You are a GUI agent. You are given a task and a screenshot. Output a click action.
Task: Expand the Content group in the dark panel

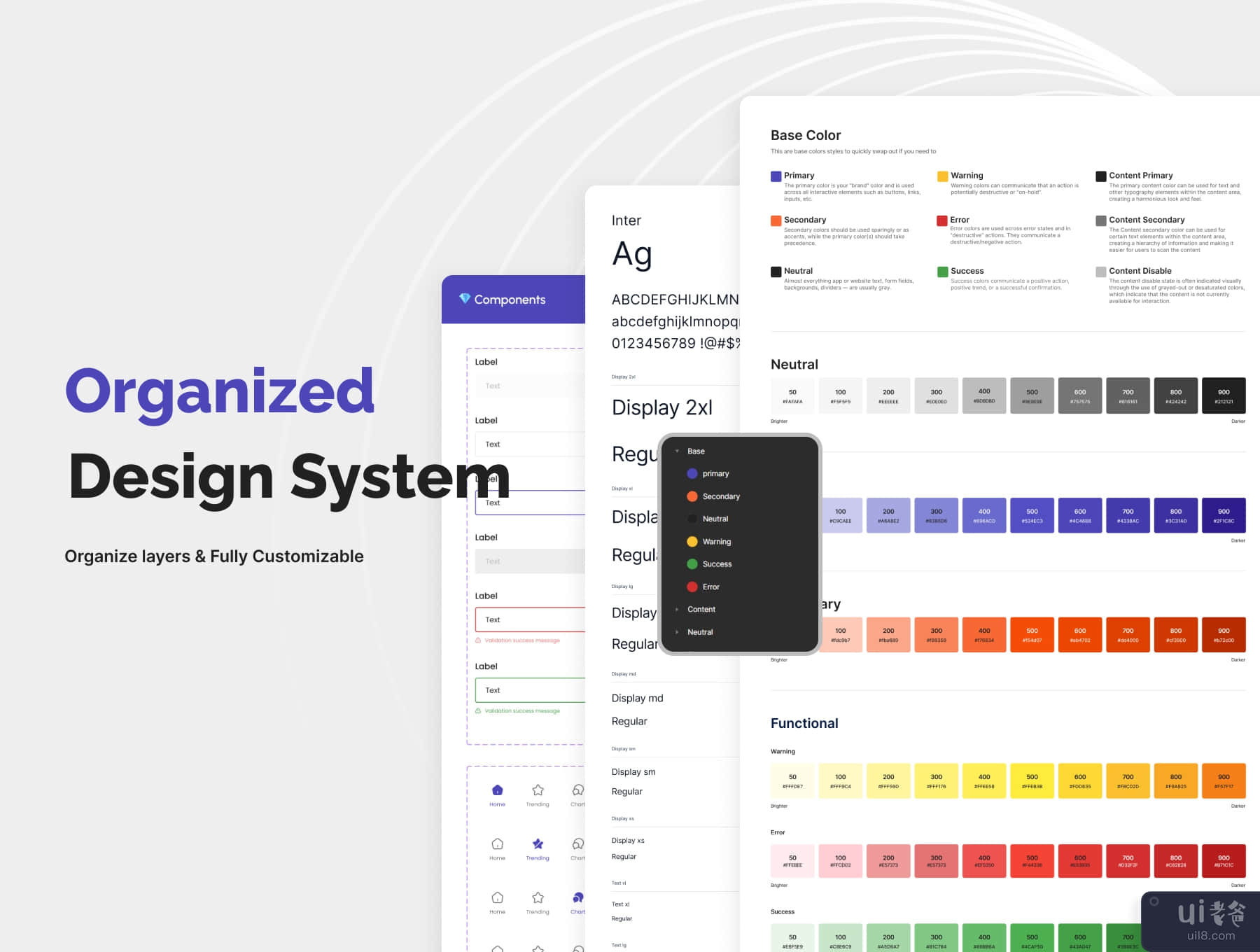pyautogui.click(x=677, y=610)
